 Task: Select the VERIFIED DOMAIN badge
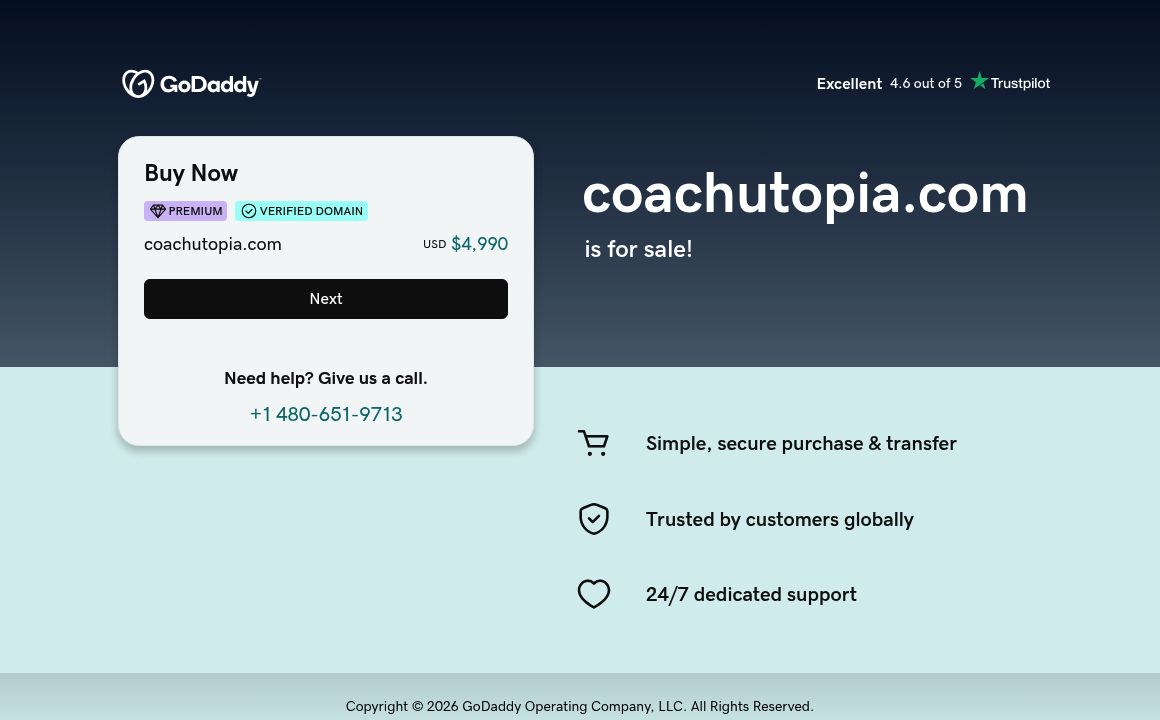302,211
